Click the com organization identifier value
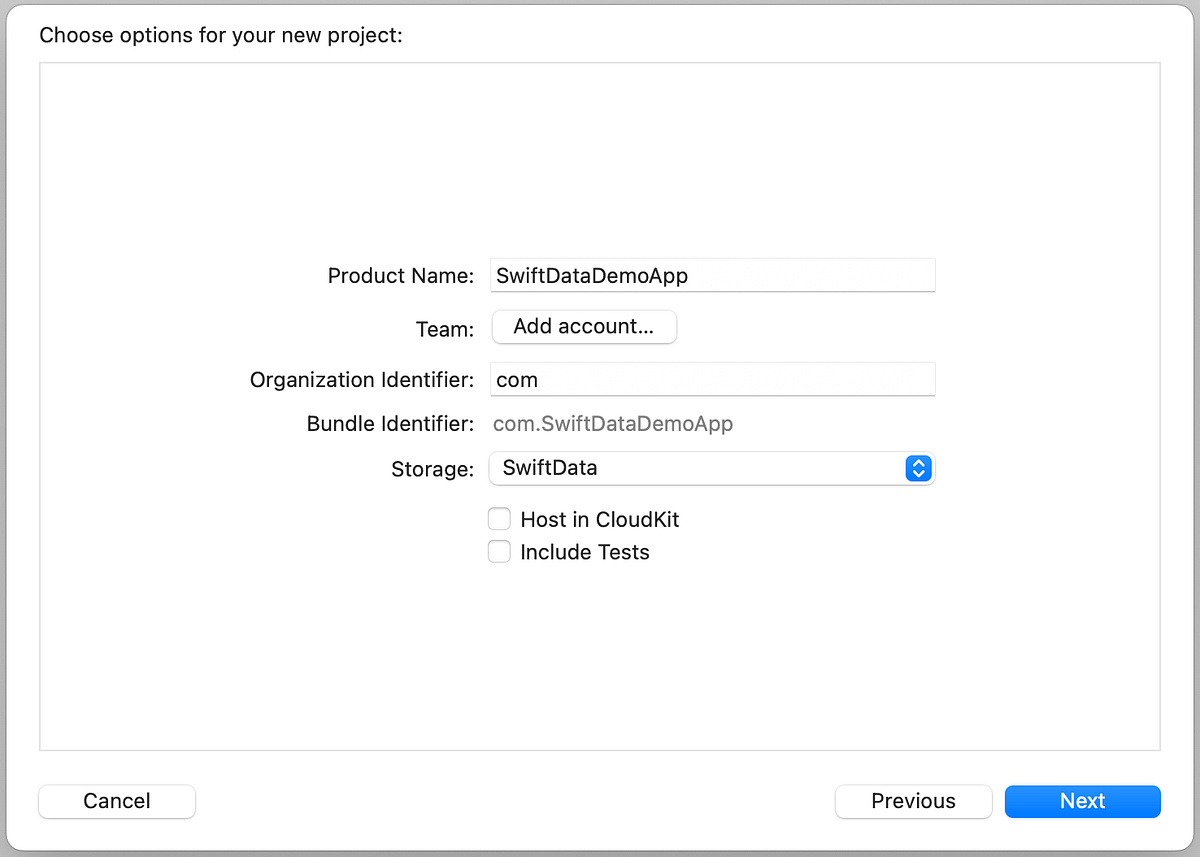Image resolution: width=1200 pixels, height=857 pixels. (516, 379)
